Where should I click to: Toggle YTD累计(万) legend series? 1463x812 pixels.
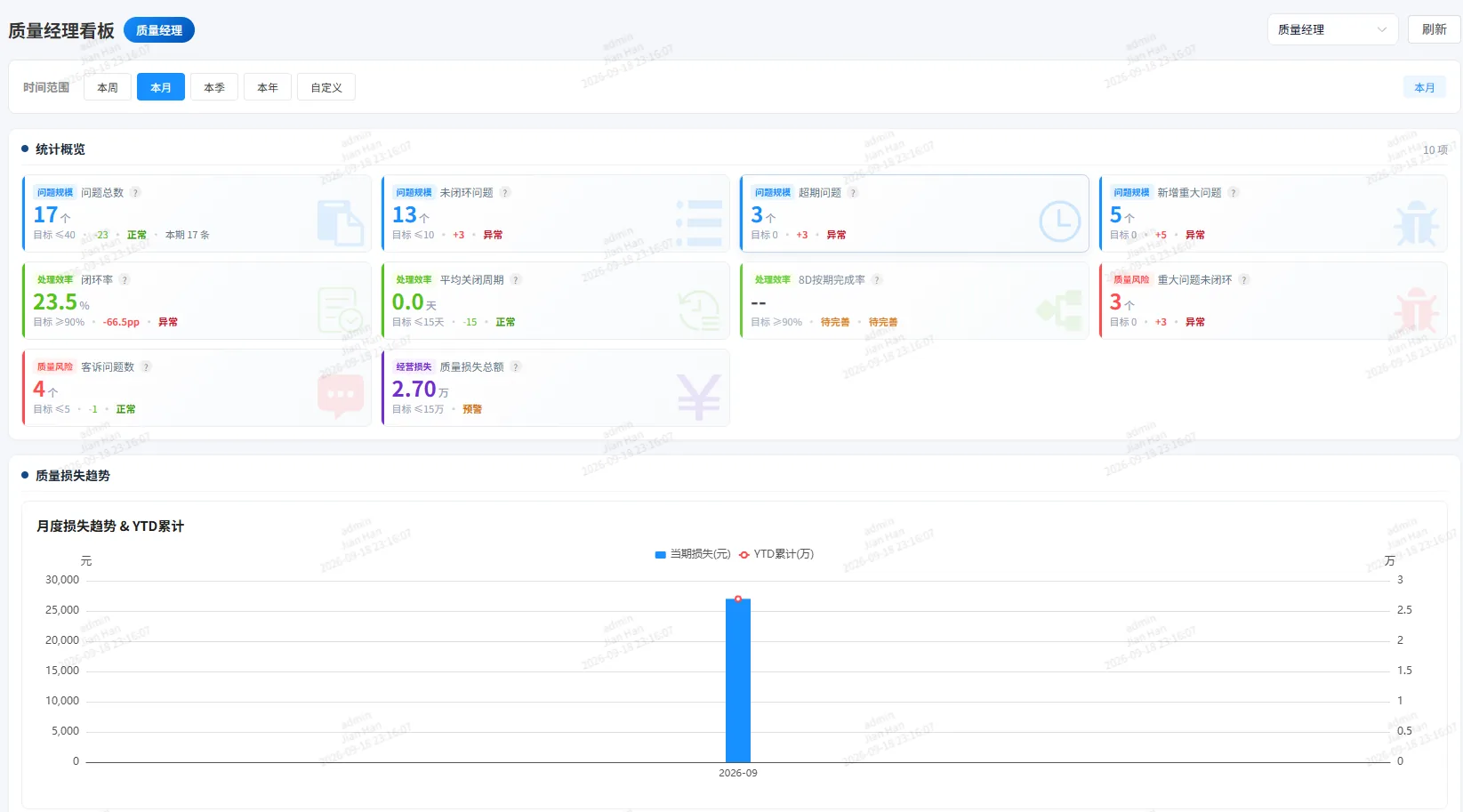tap(776, 554)
